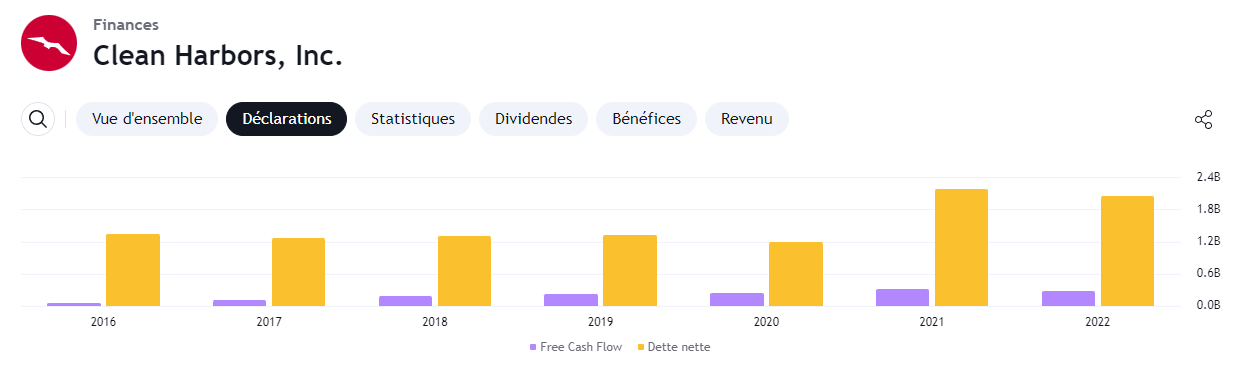Click the 2018 year axis label
Image resolution: width=1246 pixels, height=368 pixels.
(x=435, y=322)
